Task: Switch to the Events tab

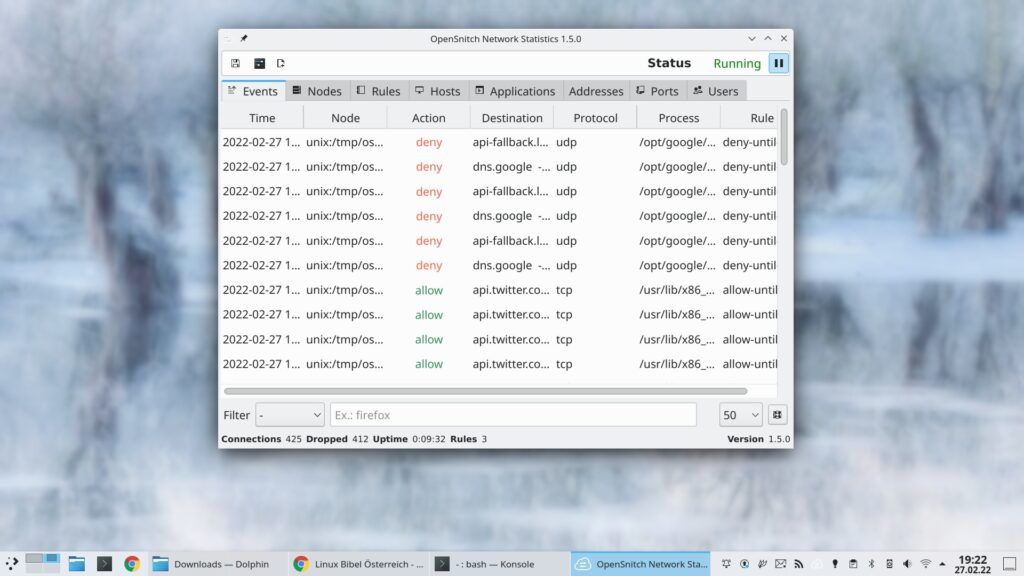Action: point(253,91)
